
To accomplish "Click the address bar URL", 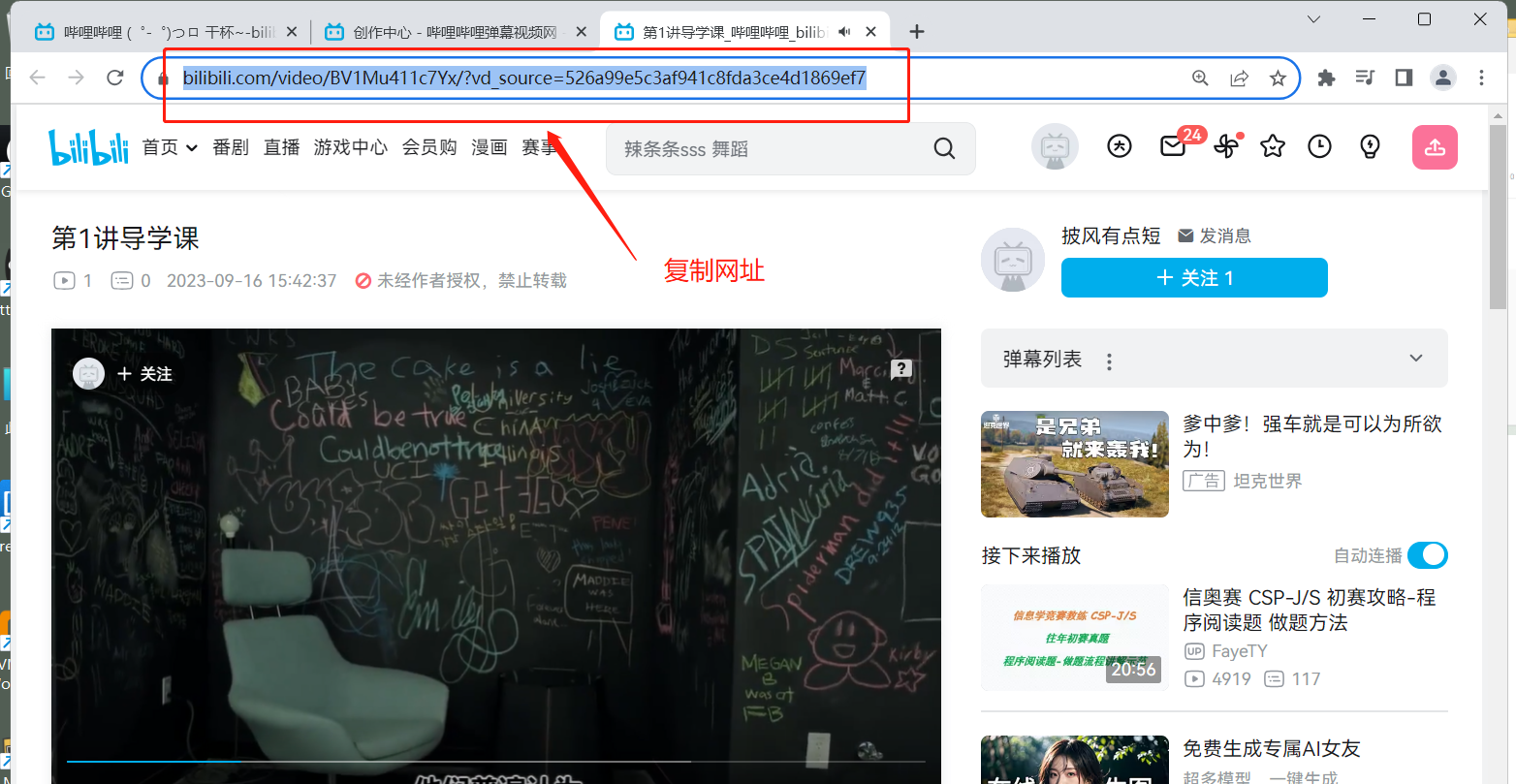I will click(x=524, y=78).
